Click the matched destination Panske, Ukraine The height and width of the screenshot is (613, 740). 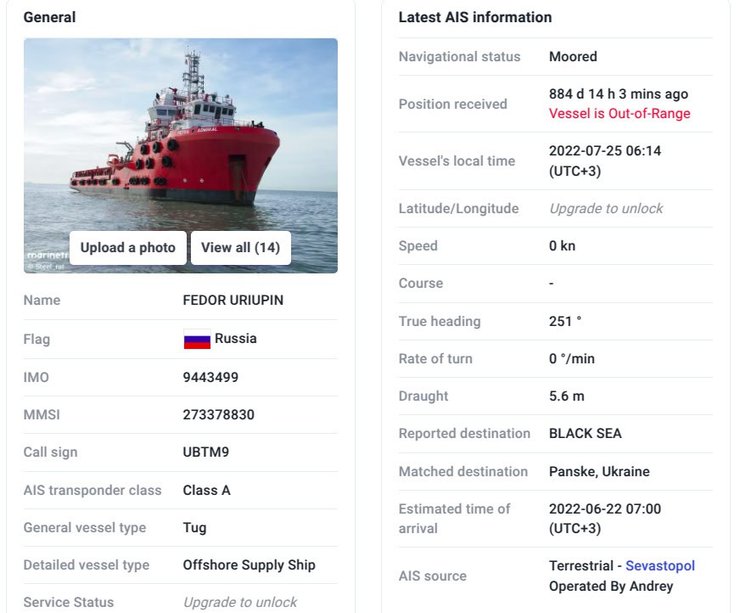[x=599, y=471]
